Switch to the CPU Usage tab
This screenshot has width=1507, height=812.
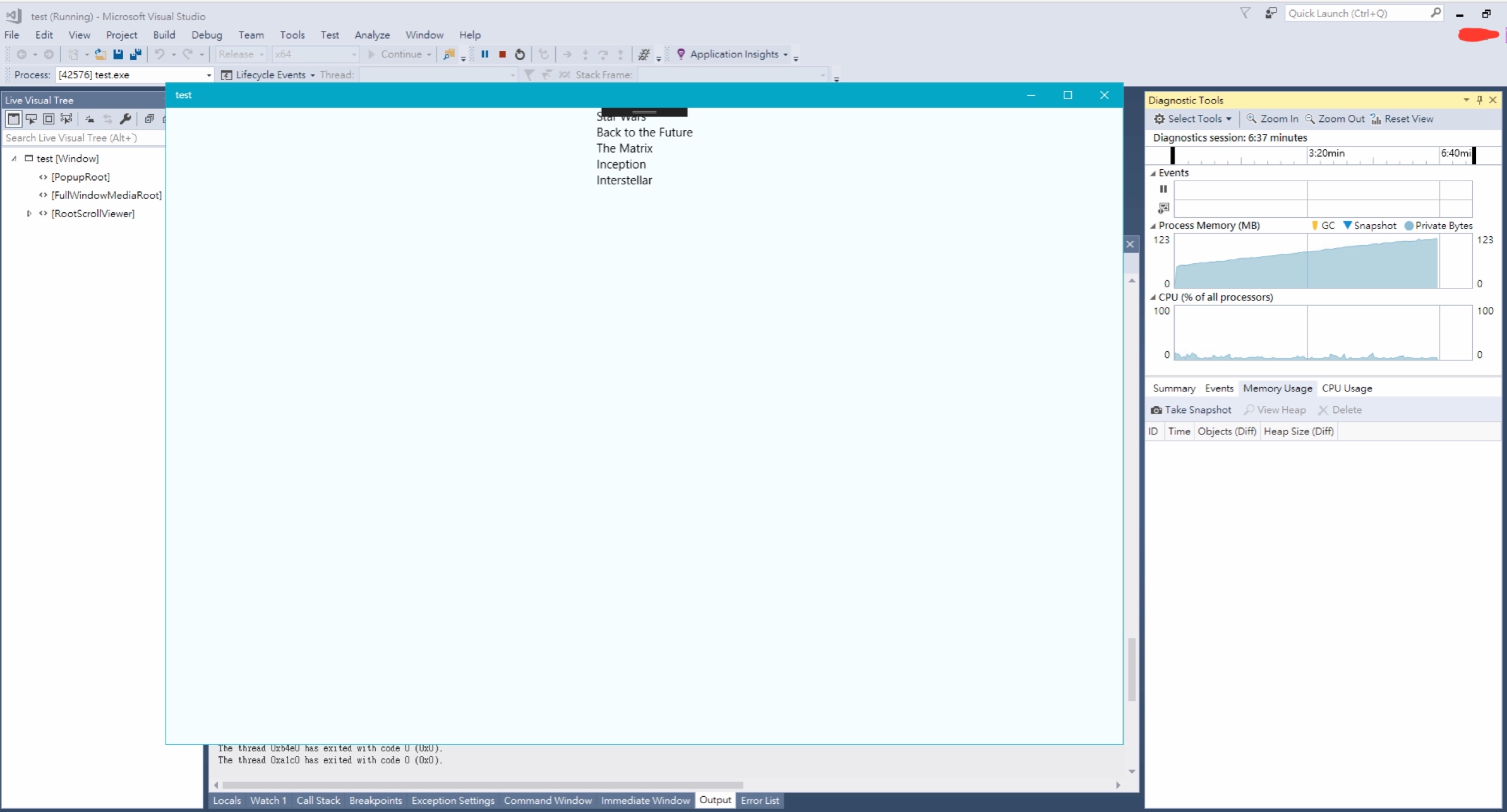coord(1347,388)
